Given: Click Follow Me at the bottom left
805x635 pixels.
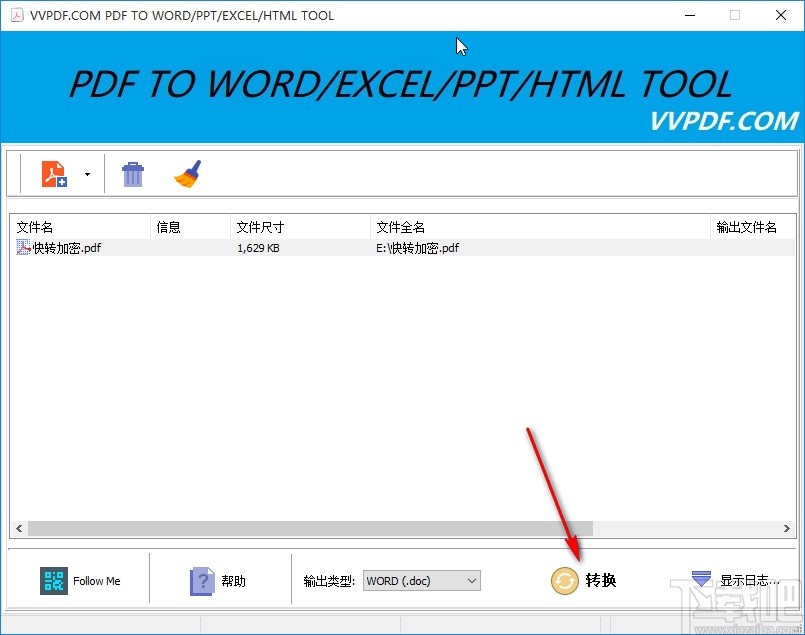Looking at the screenshot, I should point(97,580).
